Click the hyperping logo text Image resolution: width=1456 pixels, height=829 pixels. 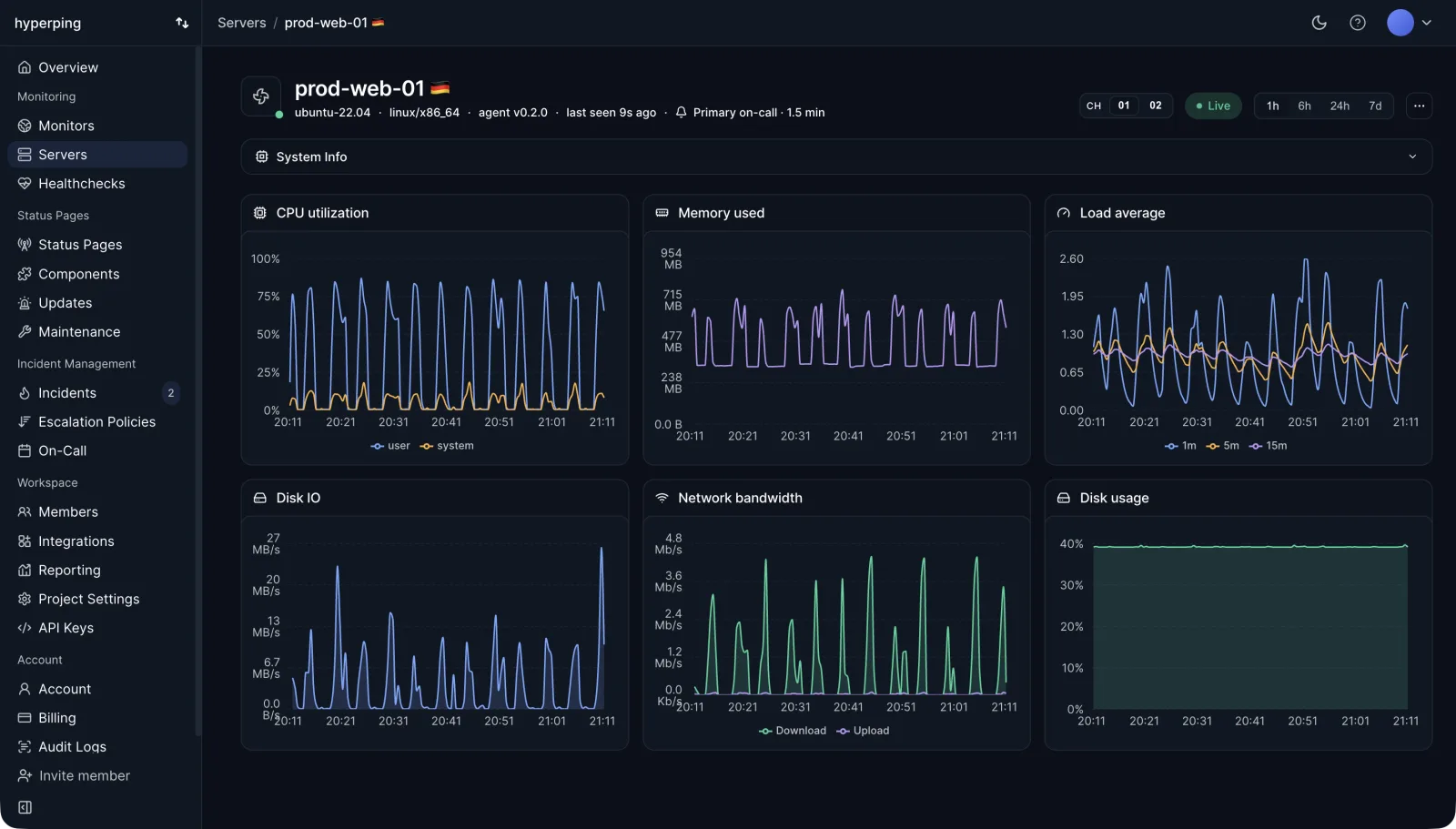[47, 23]
